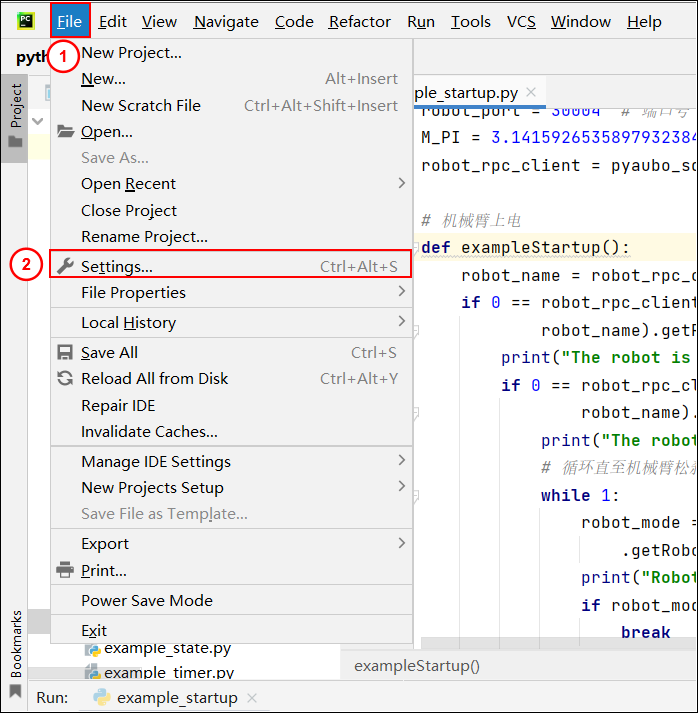Click the def exampleStartup(): line

(525, 247)
